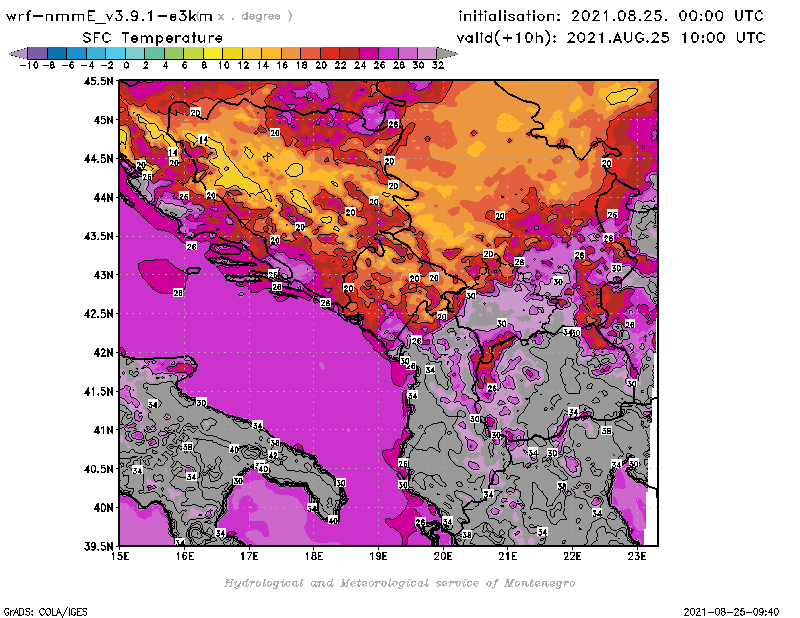
Task: Pick the legend swatch between 28 and 30
Action: [408, 53]
